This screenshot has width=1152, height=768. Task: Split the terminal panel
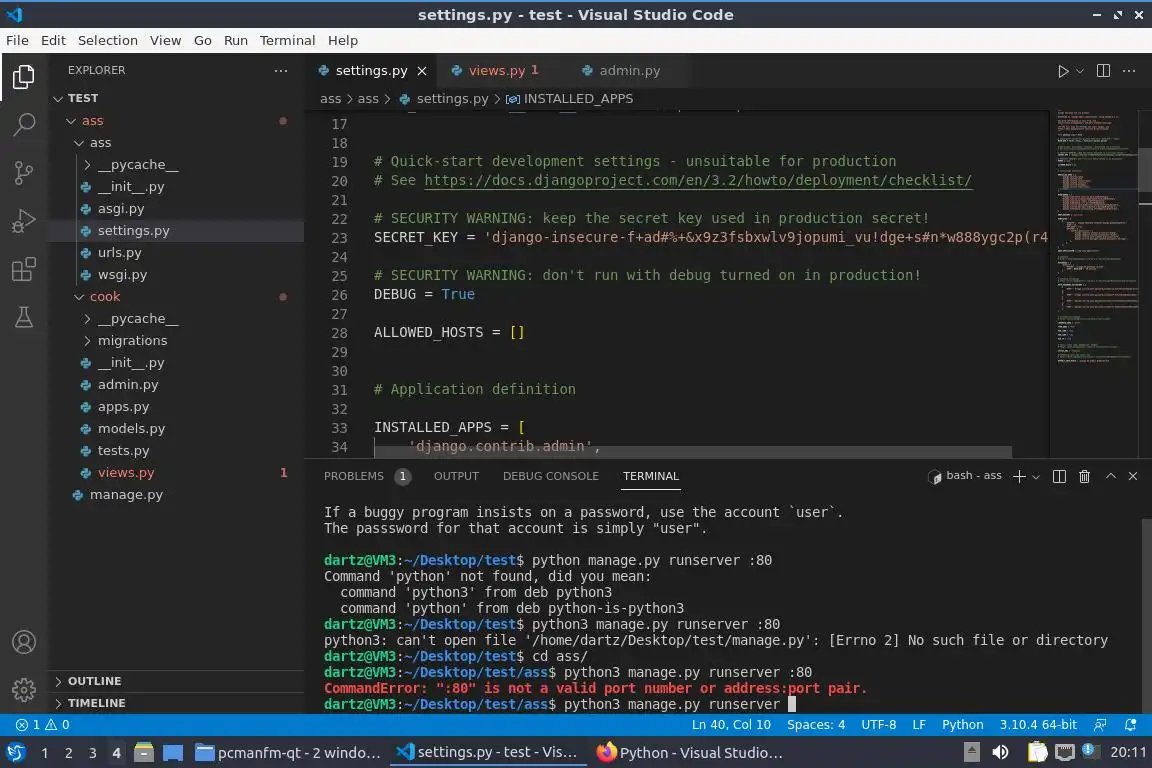(x=1059, y=476)
